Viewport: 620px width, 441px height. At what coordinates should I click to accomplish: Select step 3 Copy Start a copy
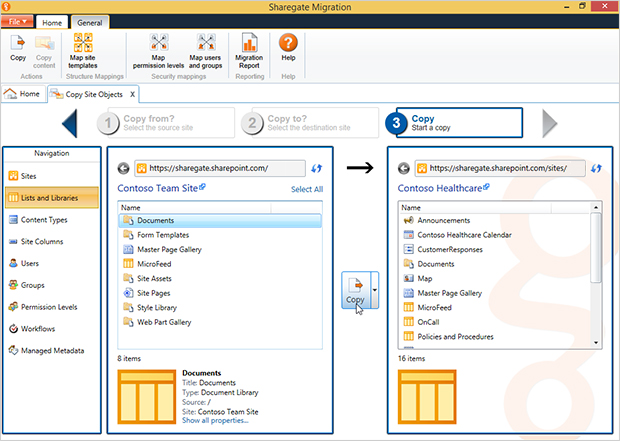pos(454,123)
